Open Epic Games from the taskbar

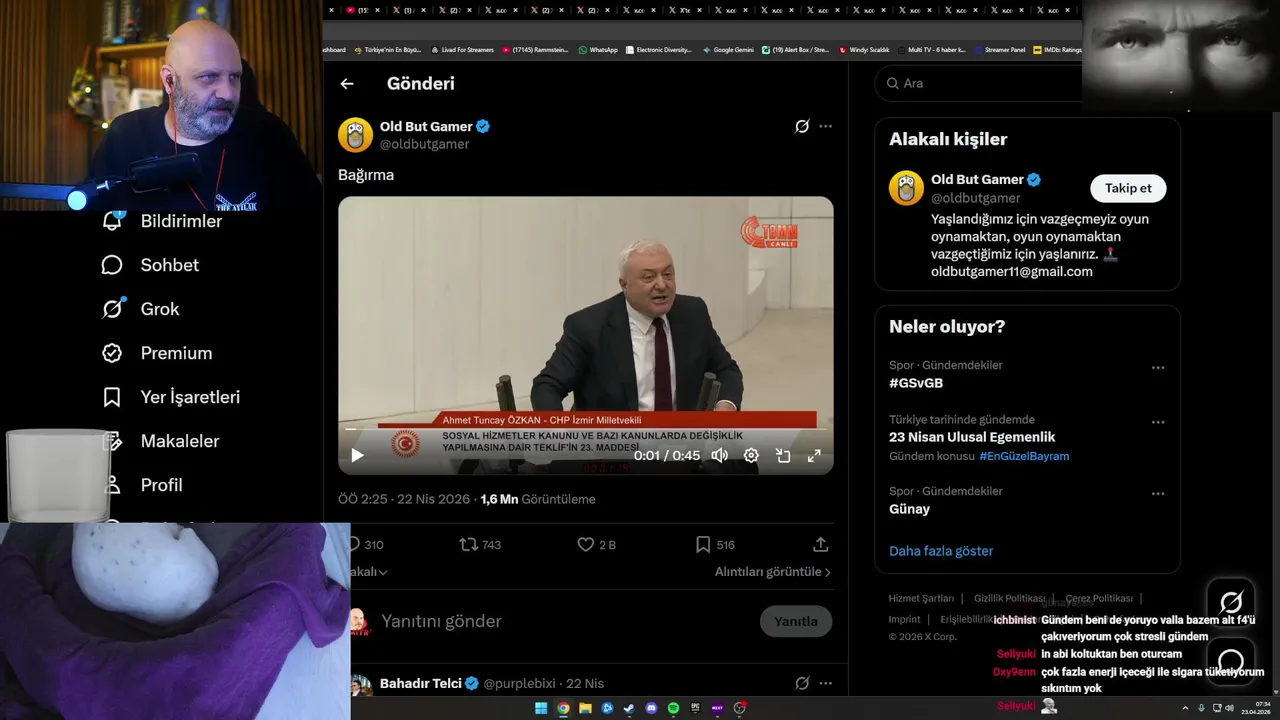(695, 708)
